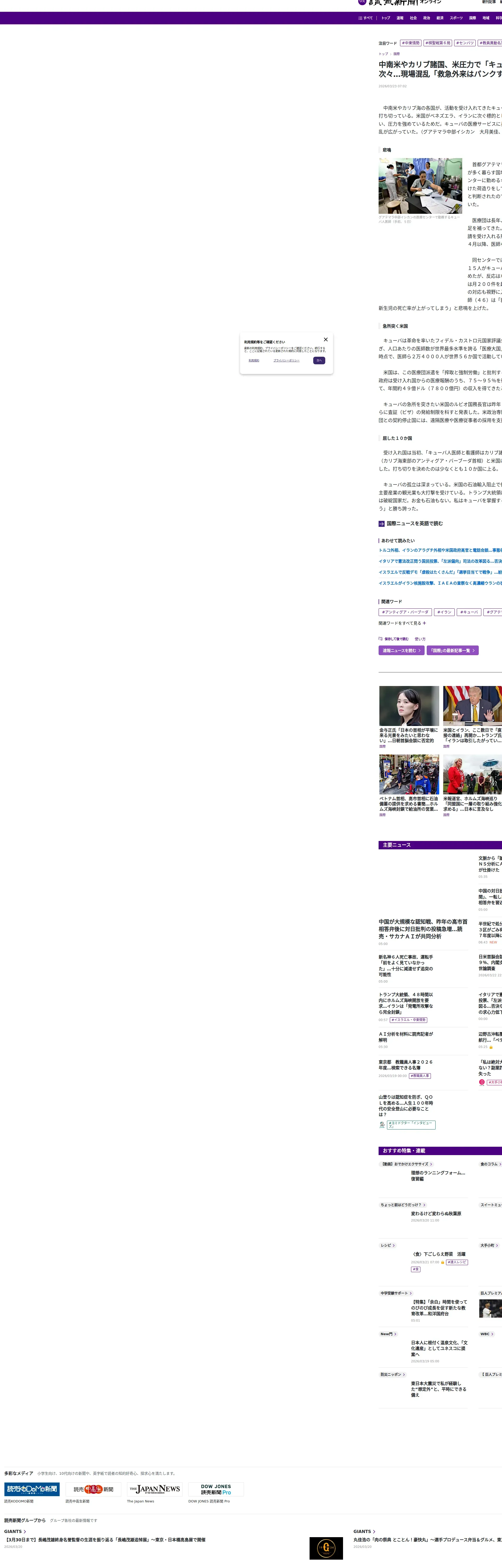Open the #イラン related tag
The image size is (502, 1568).
[444, 612]
